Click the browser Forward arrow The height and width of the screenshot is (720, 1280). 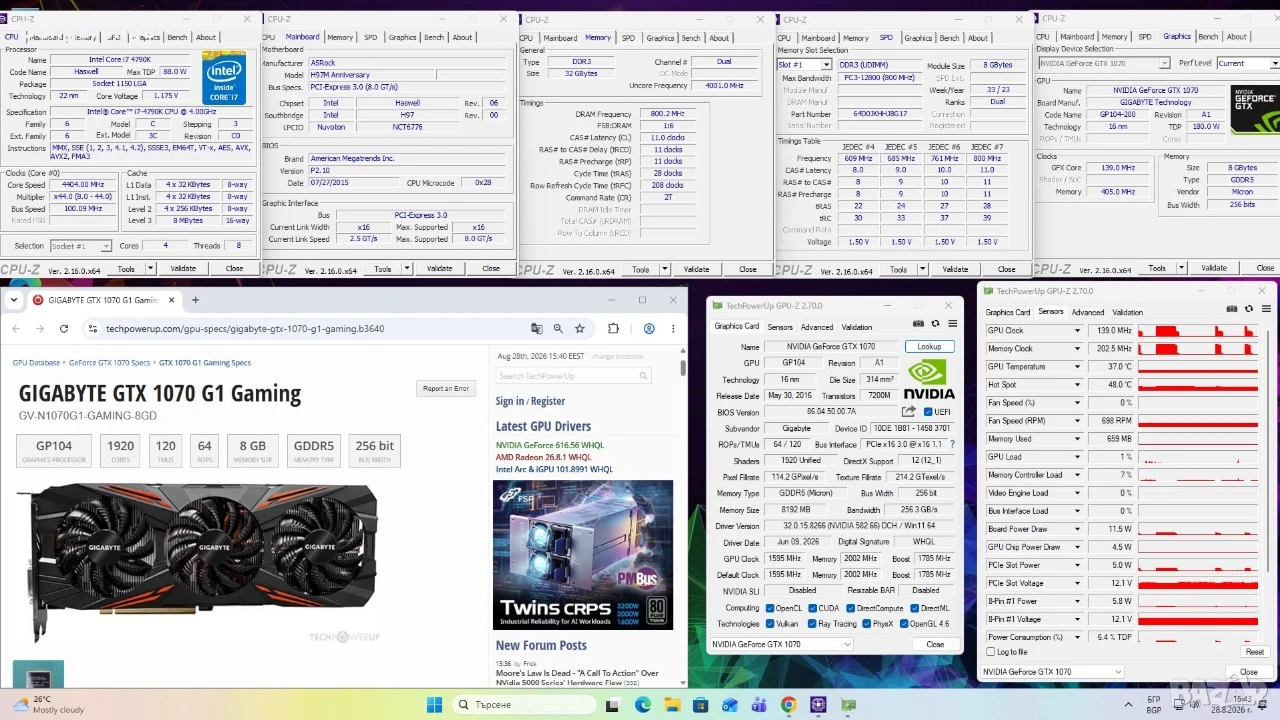(x=40, y=329)
